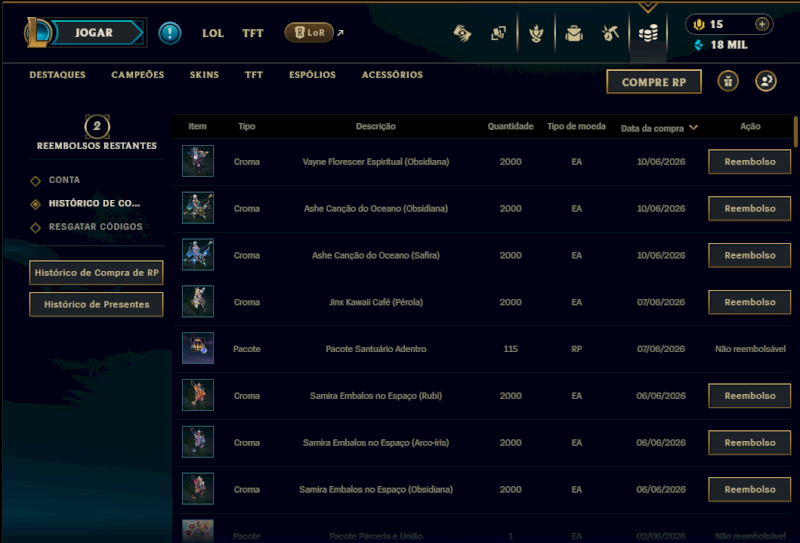800x543 pixels.
Task: Add RP with plus icon
Action: point(762,24)
